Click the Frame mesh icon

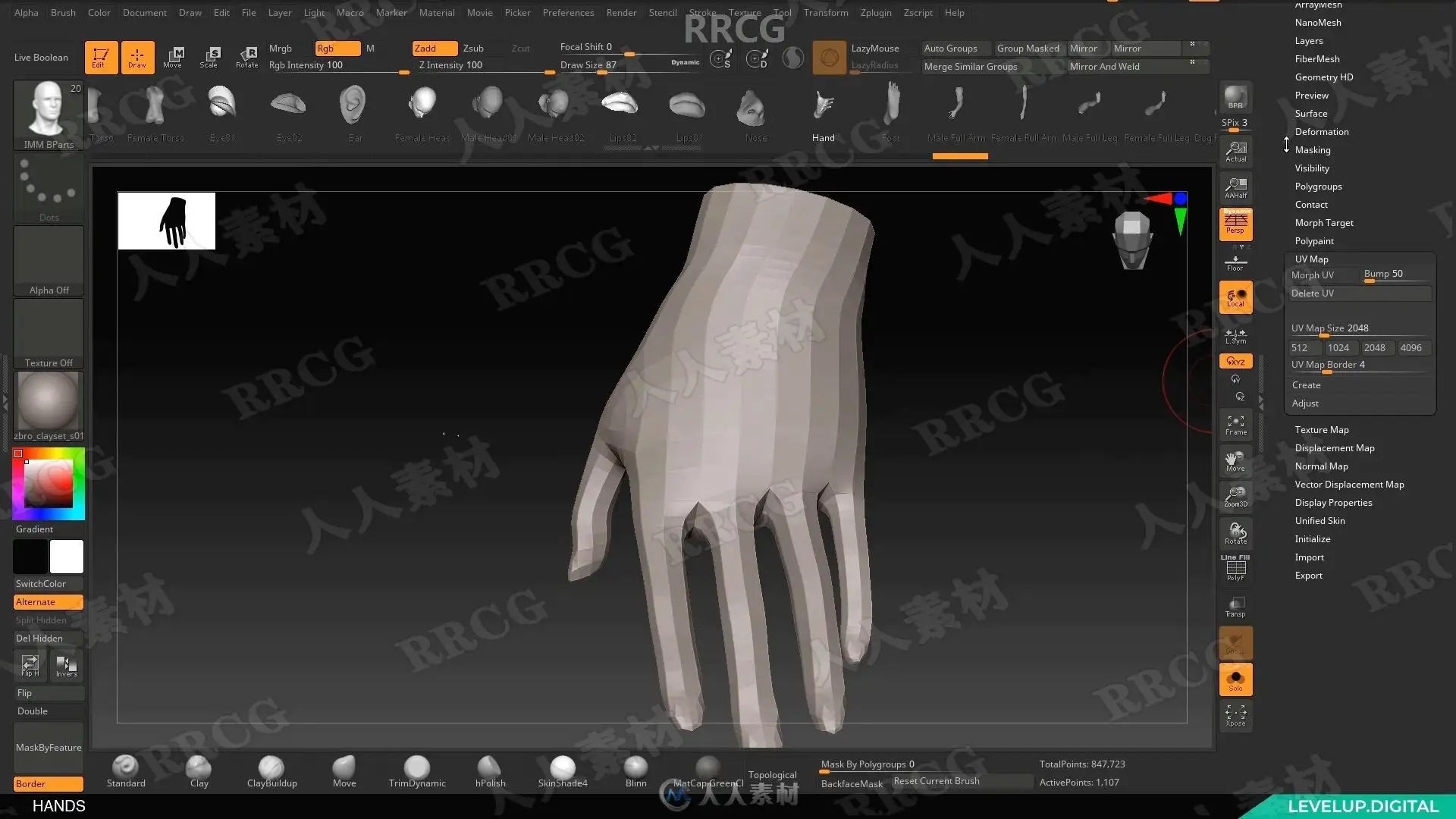1235,425
